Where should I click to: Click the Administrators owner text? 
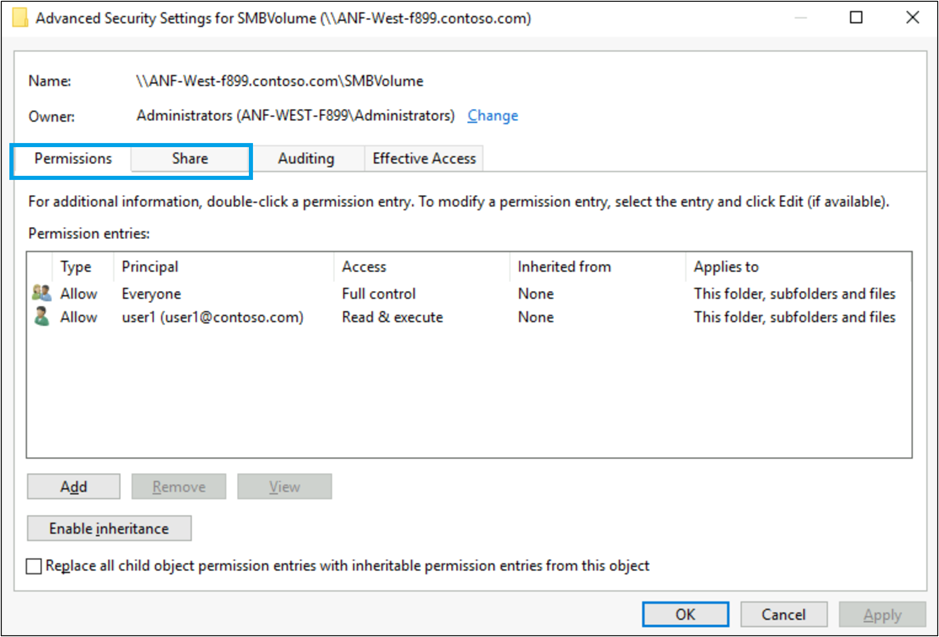pyautogui.click(x=295, y=116)
